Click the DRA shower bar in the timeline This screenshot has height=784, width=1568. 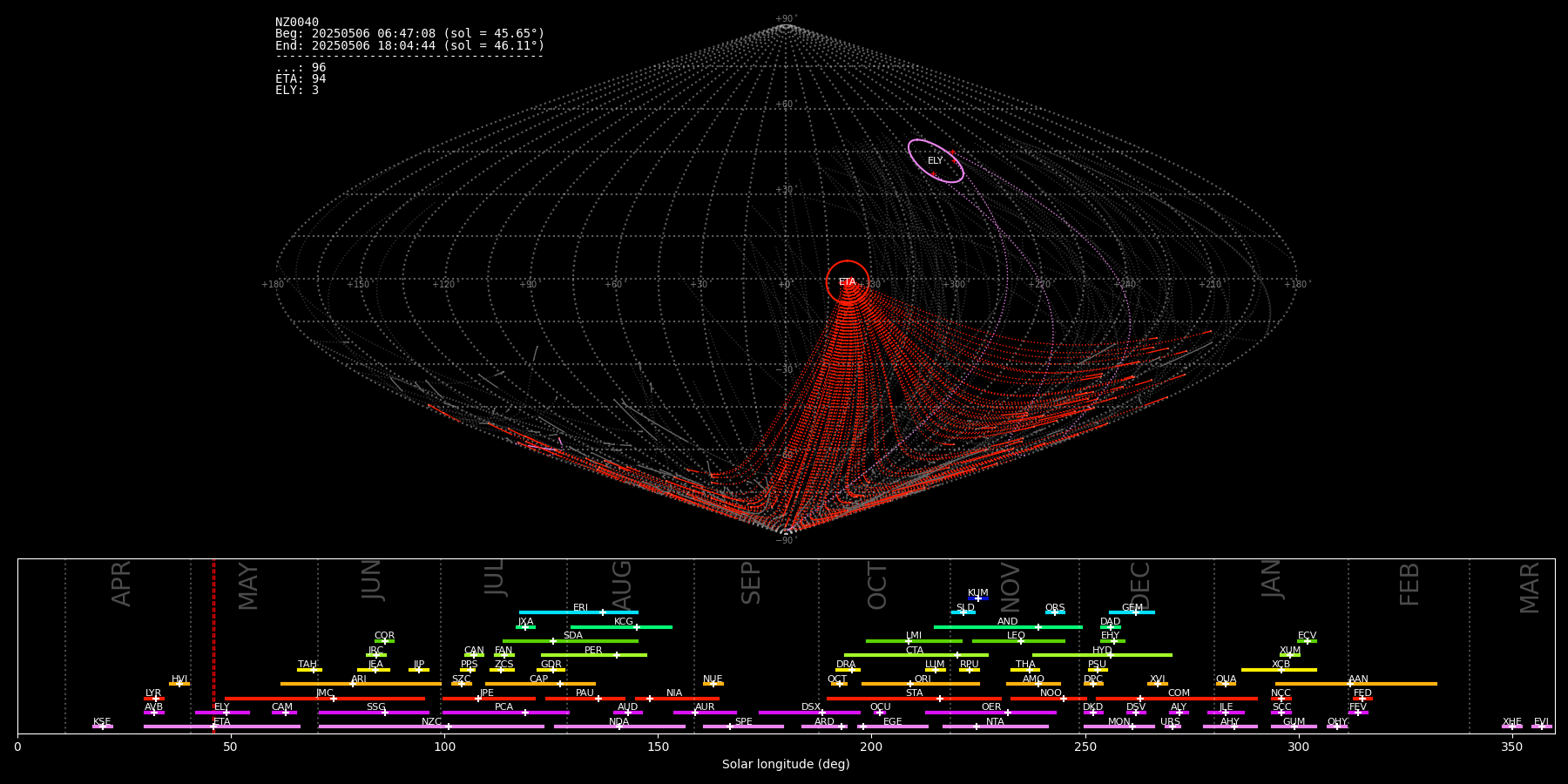pos(848,670)
